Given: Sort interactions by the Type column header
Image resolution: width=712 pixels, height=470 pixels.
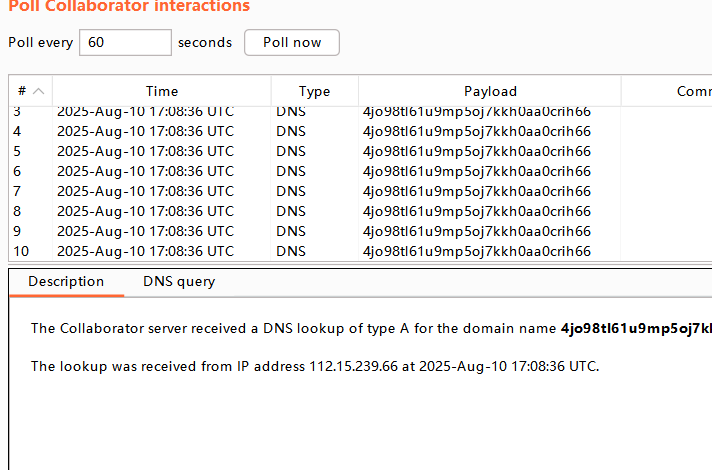Looking at the screenshot, I should point(314,91).
